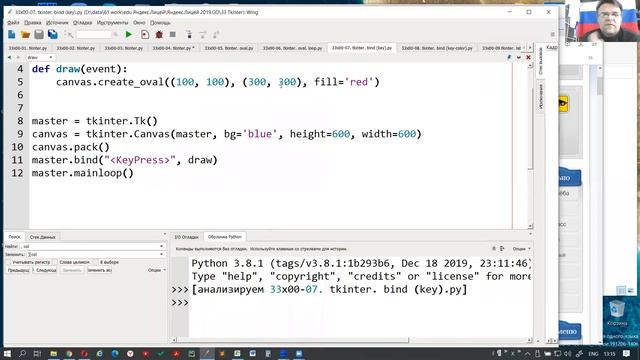Click the ENG language indicator

(x=593, y=353)
